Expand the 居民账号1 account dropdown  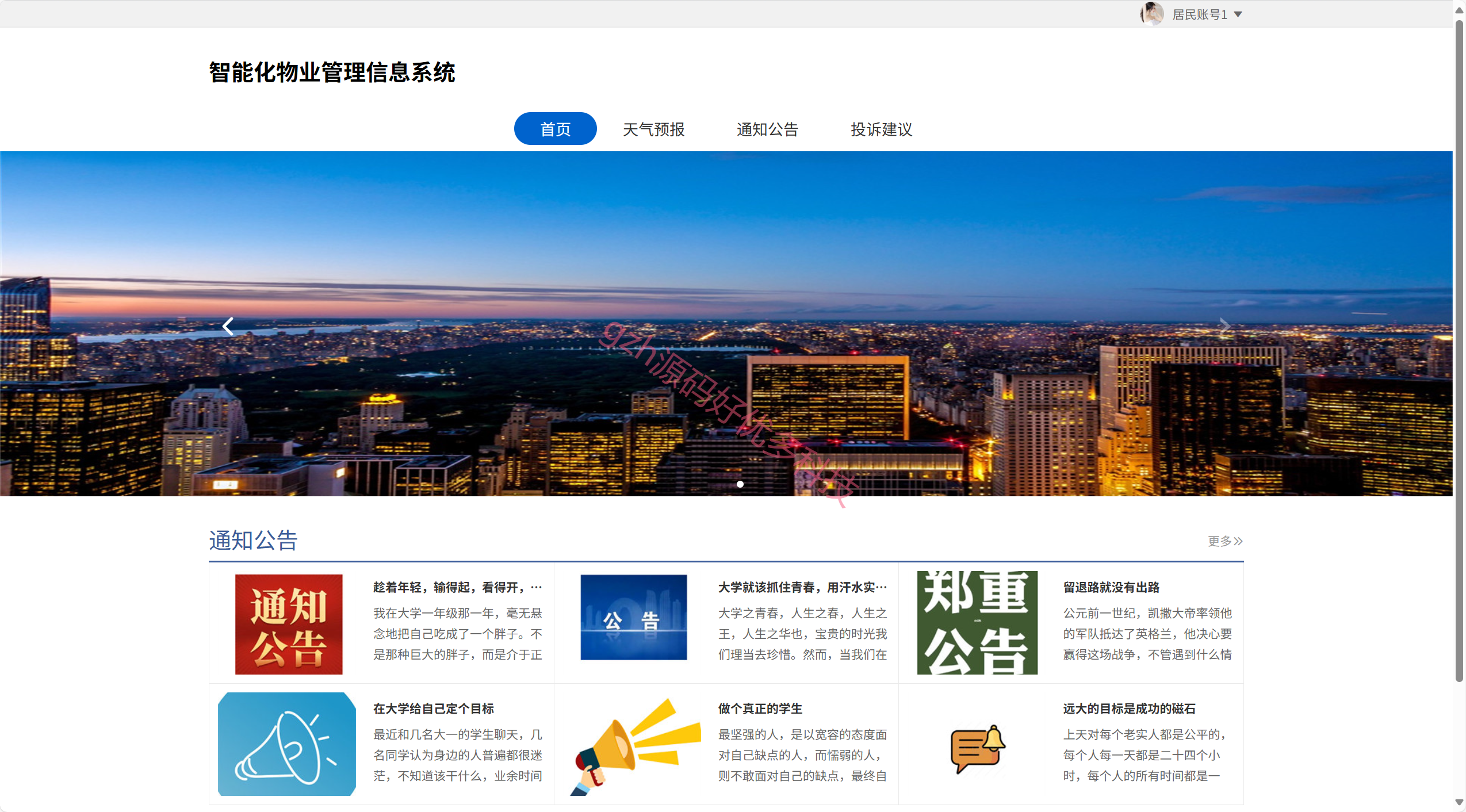click(1199, 14)
